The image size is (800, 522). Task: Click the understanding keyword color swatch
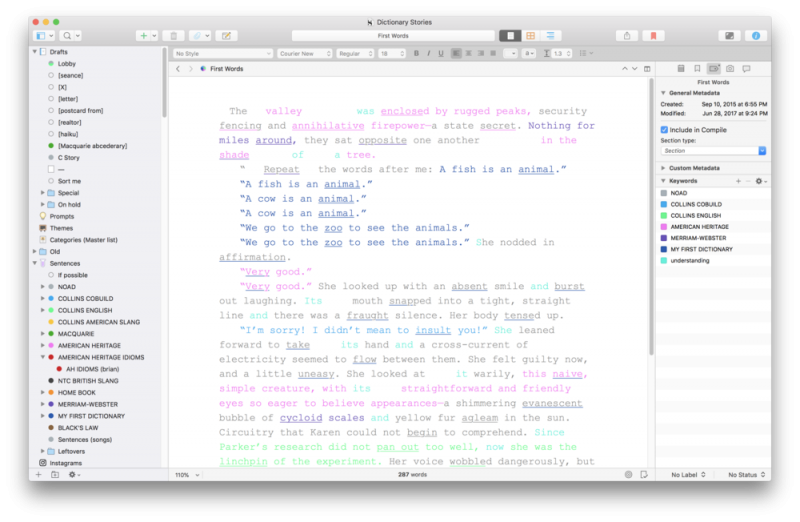(664, 260)
